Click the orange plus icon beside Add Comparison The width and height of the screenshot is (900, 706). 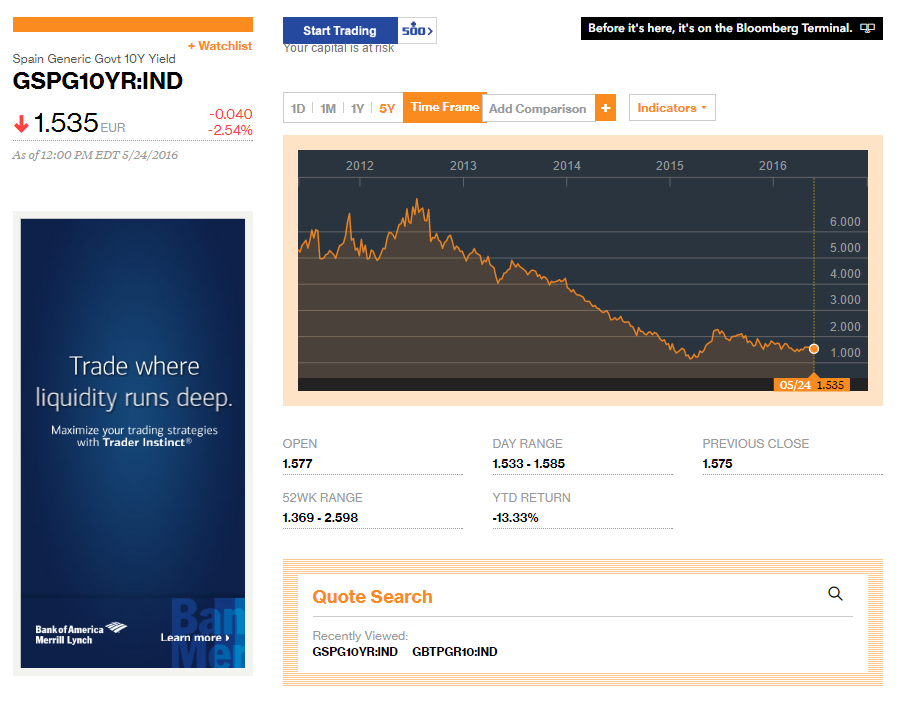(605, 108)
